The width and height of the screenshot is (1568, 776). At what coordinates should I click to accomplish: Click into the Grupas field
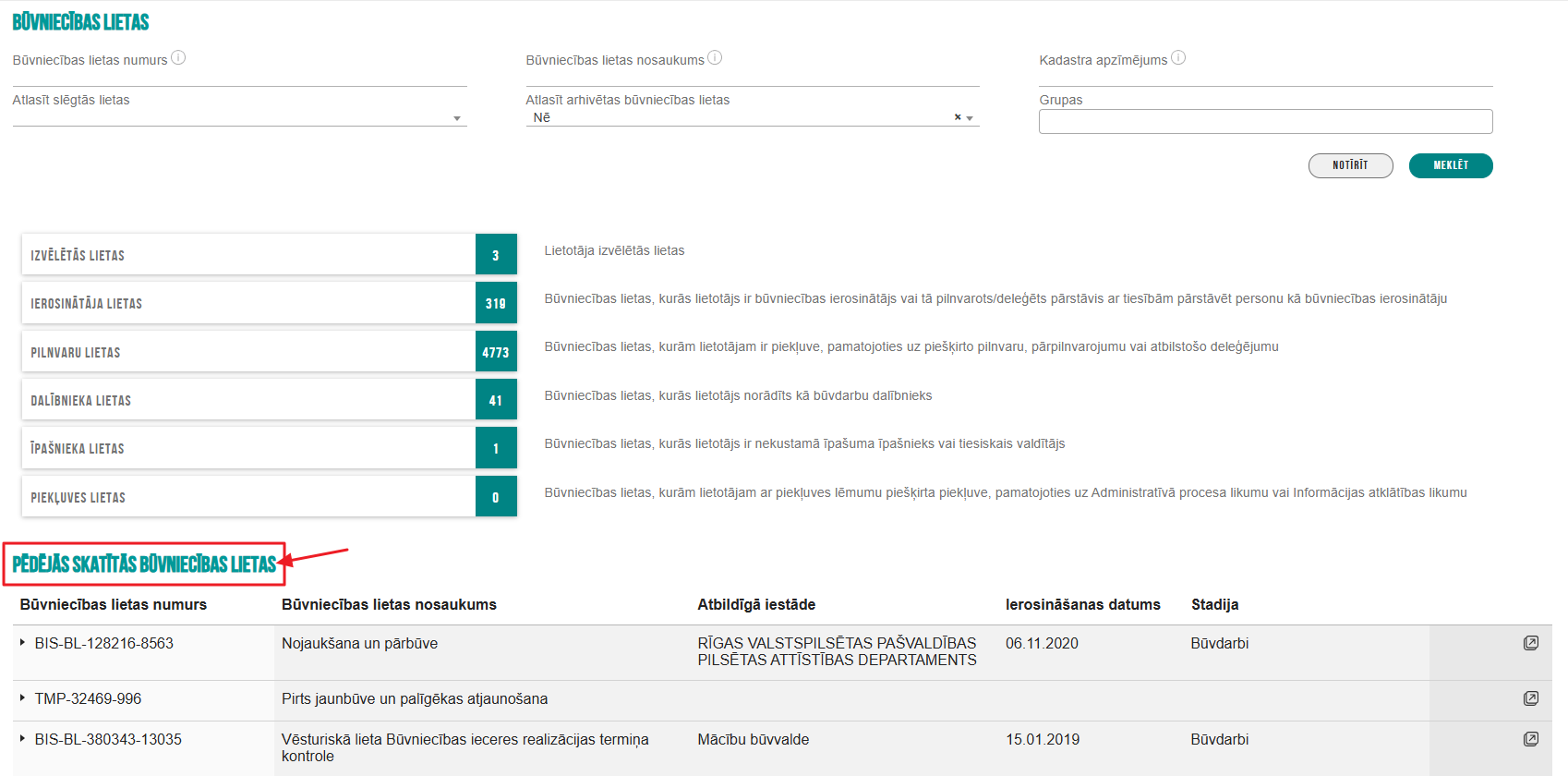point(1266,121)
